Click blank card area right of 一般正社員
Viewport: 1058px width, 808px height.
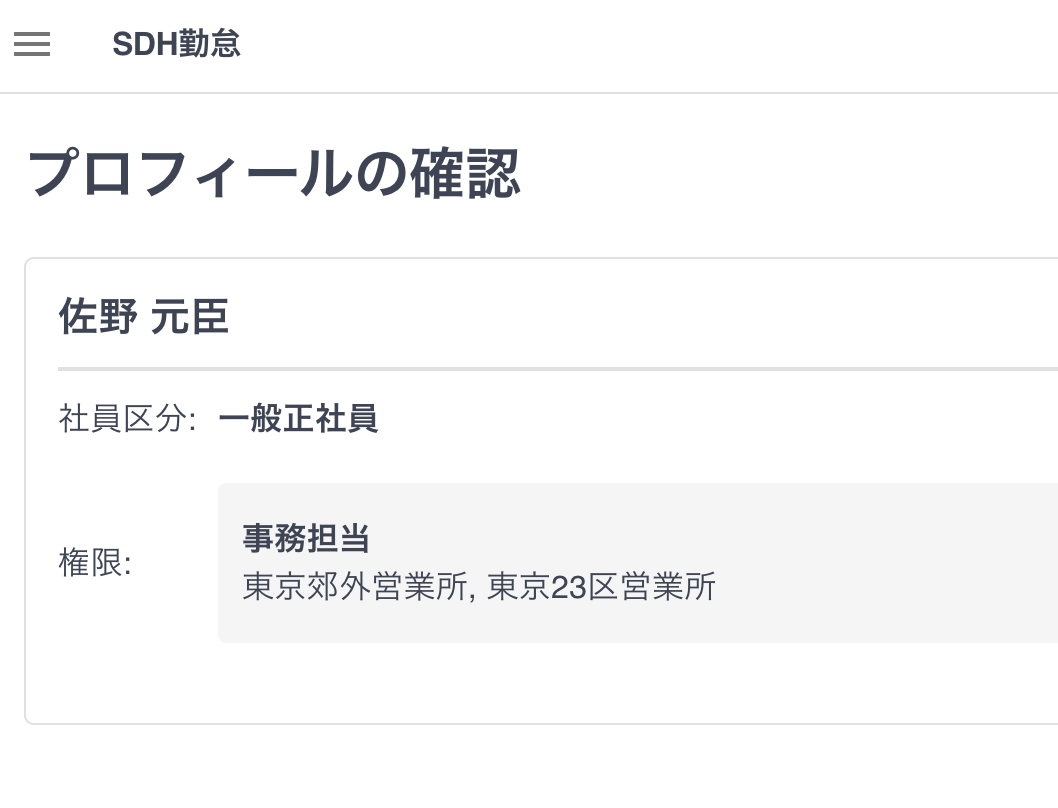(700, 419)
